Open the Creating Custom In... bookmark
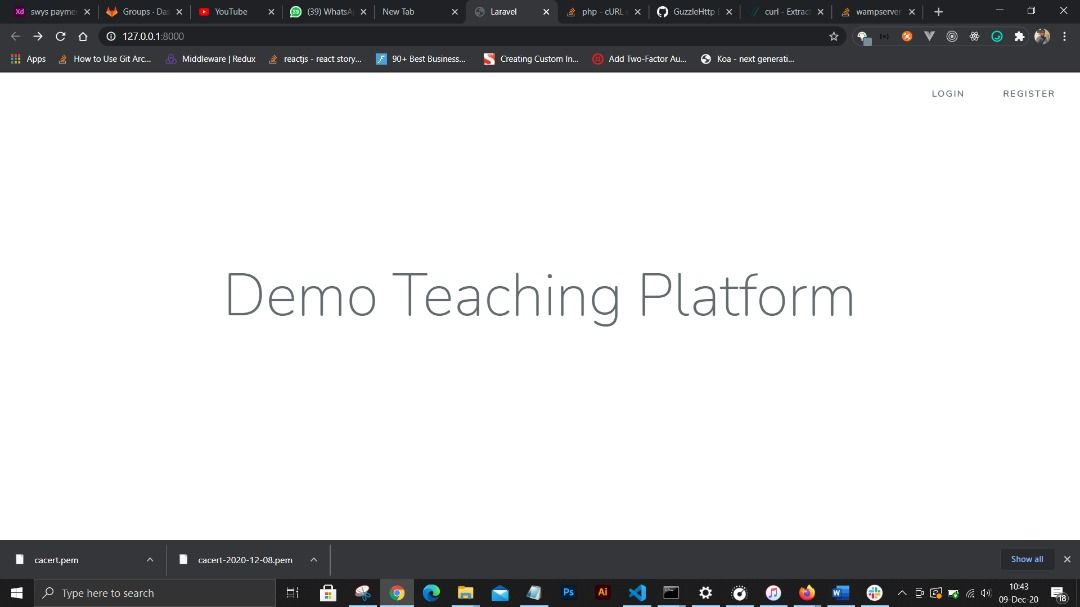 point(531,59)
